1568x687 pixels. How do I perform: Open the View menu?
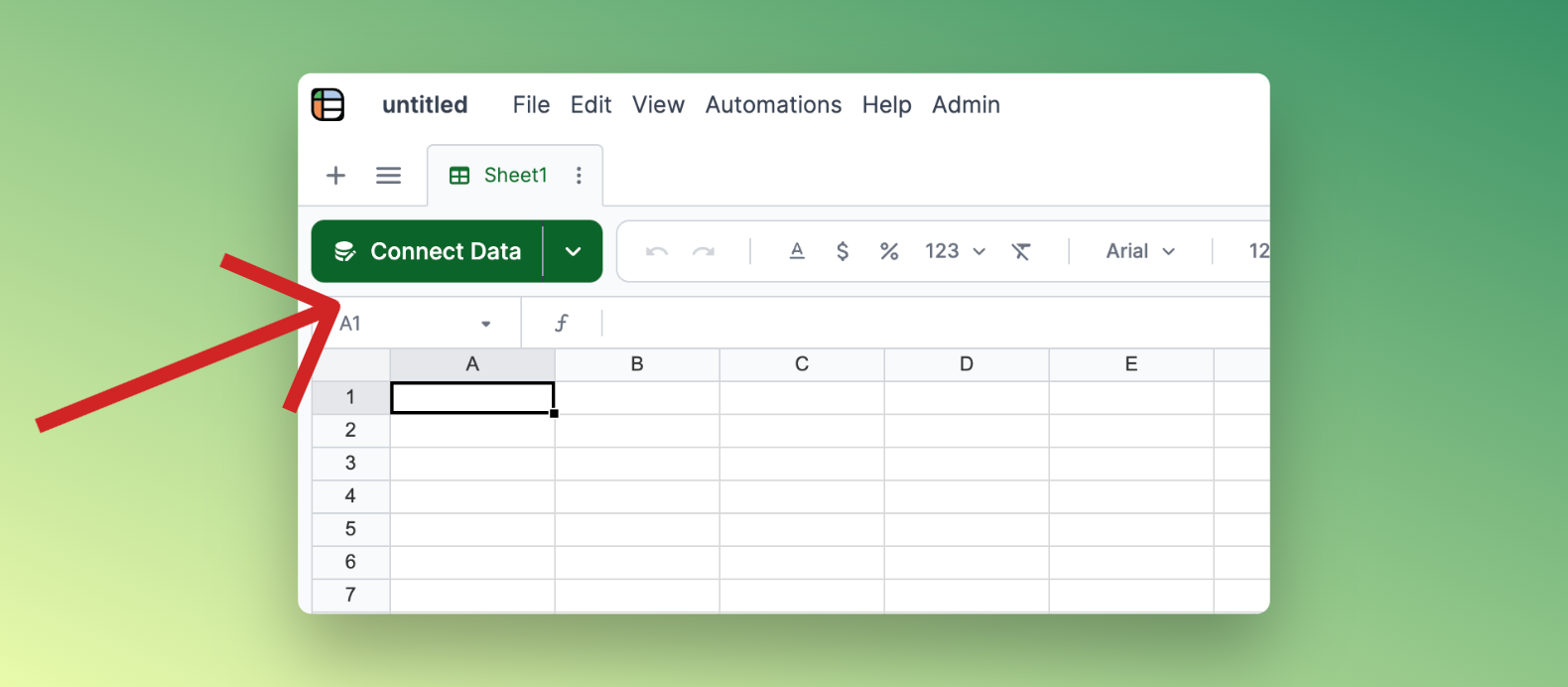tap(658, 104)
